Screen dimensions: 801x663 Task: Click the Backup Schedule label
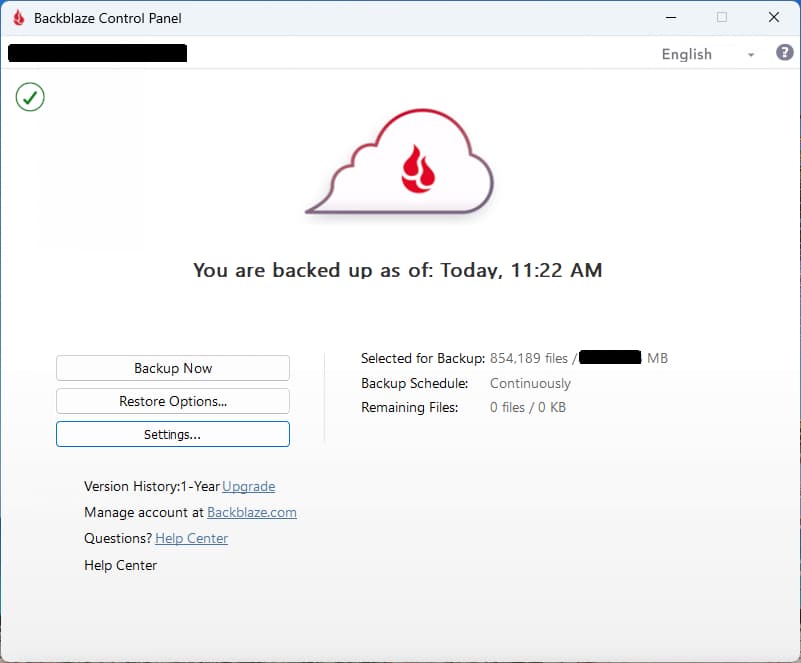415,384
